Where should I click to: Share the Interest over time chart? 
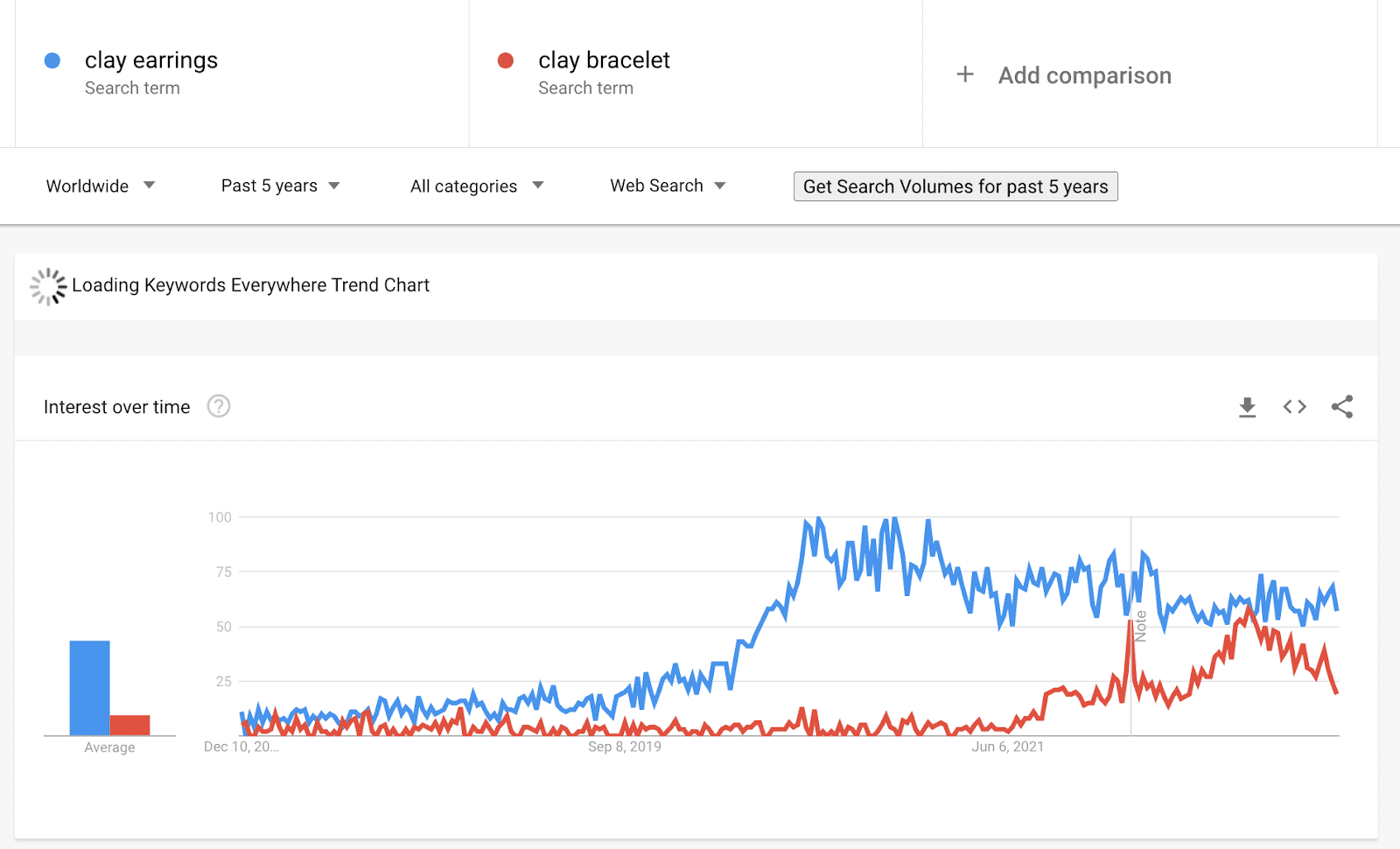(x=1341, y=407)
